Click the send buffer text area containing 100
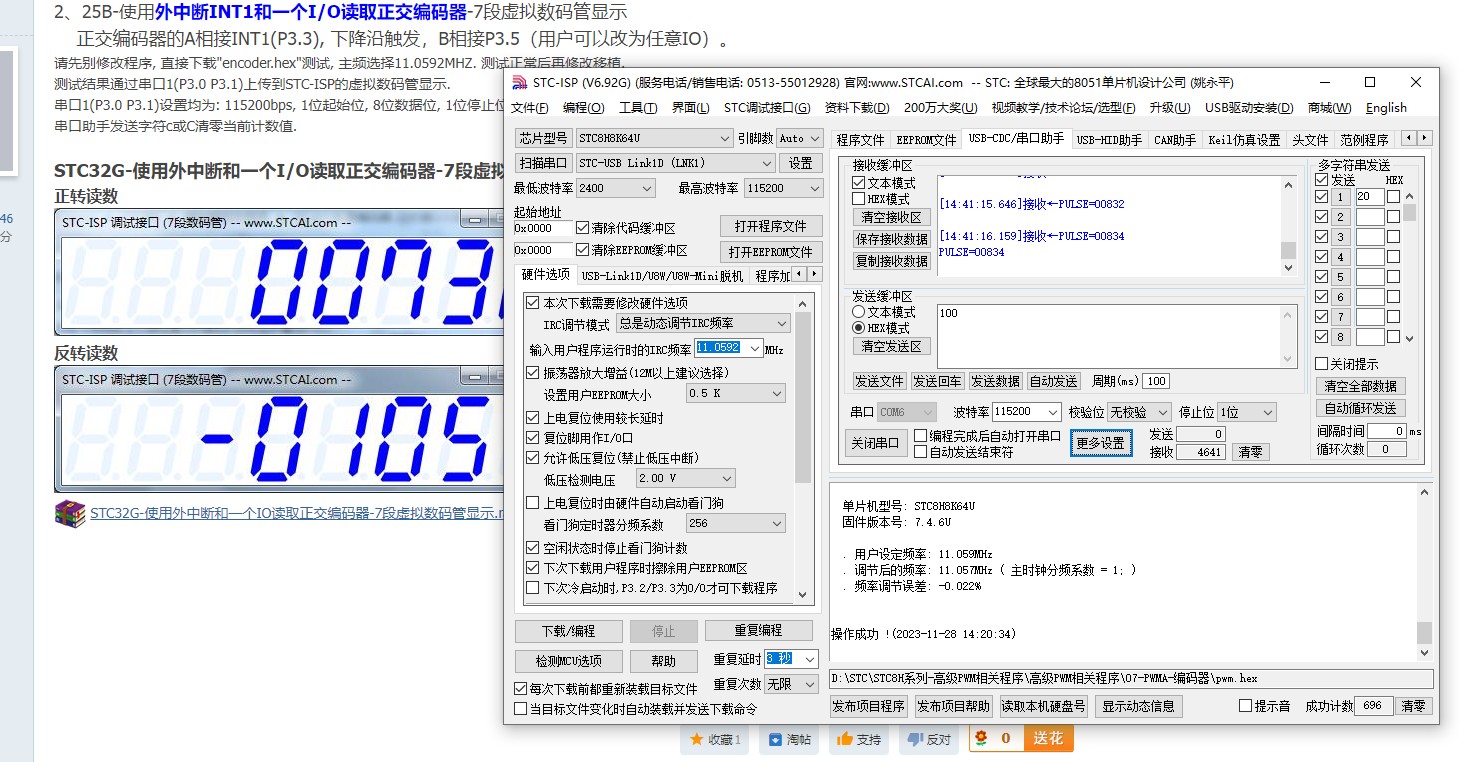 [x=1116, y=335]
